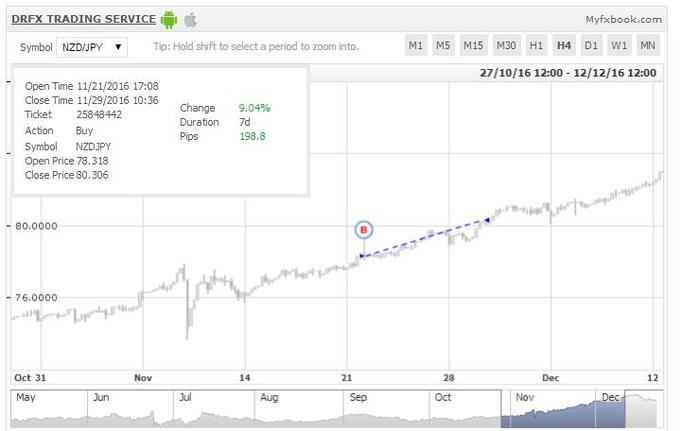Click the date range 27/10/16 12:00 - 12/12/16 12:00

[568, 73]
